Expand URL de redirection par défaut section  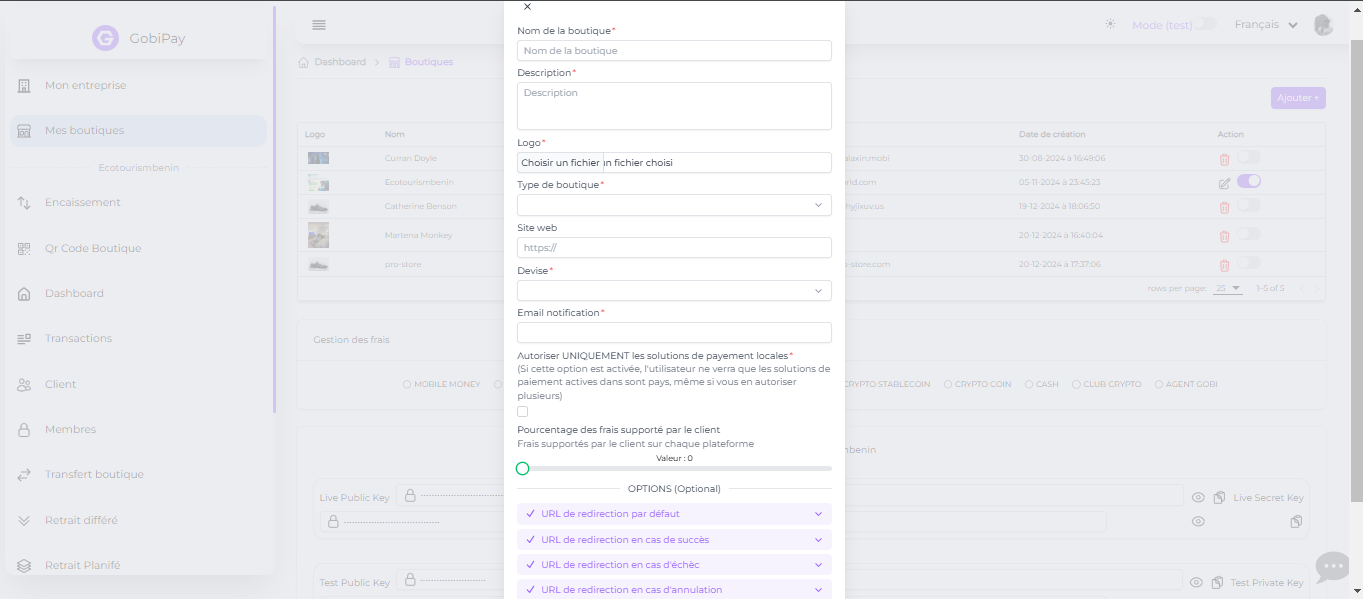tap(674, 514)
